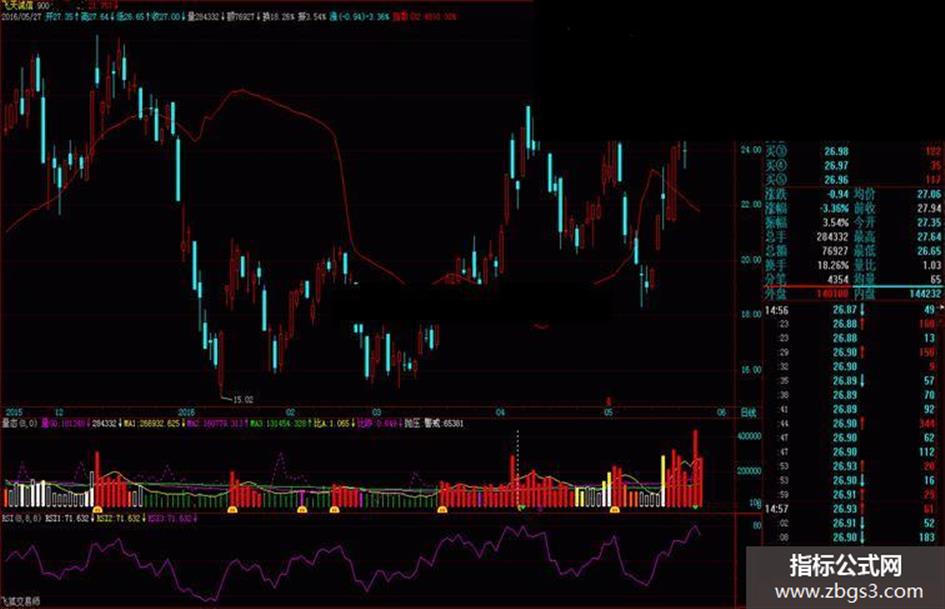The height and width of the screenshot is (609, 945).
Task: Click the 400000 volume axis label
Action: click(749, 436)
